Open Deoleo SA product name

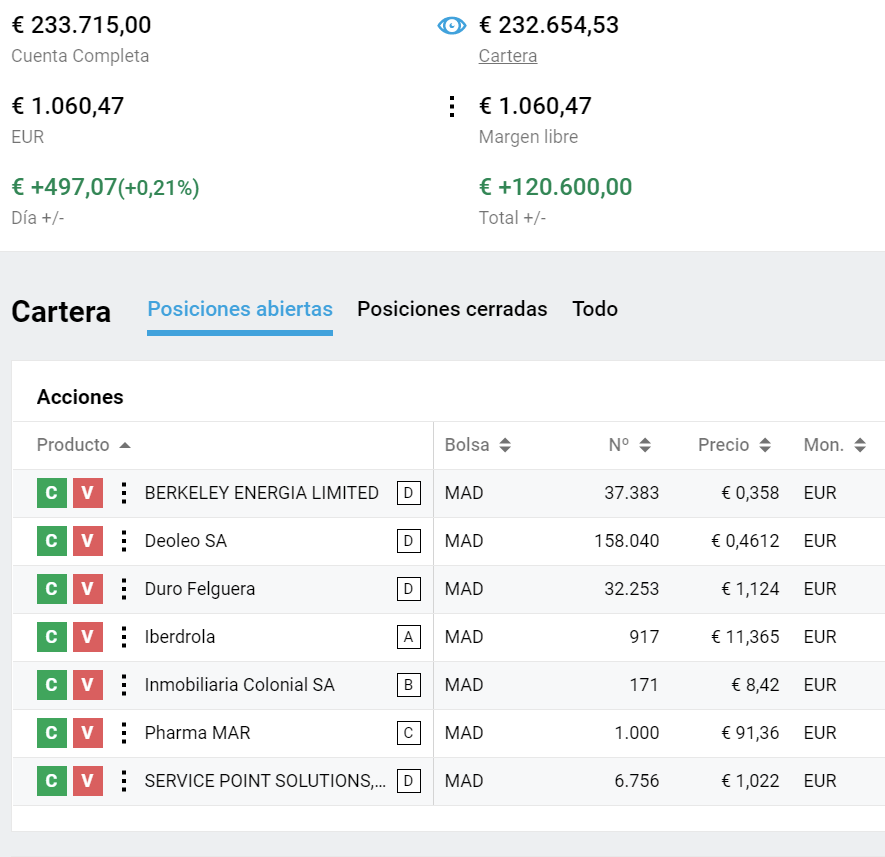186,541
